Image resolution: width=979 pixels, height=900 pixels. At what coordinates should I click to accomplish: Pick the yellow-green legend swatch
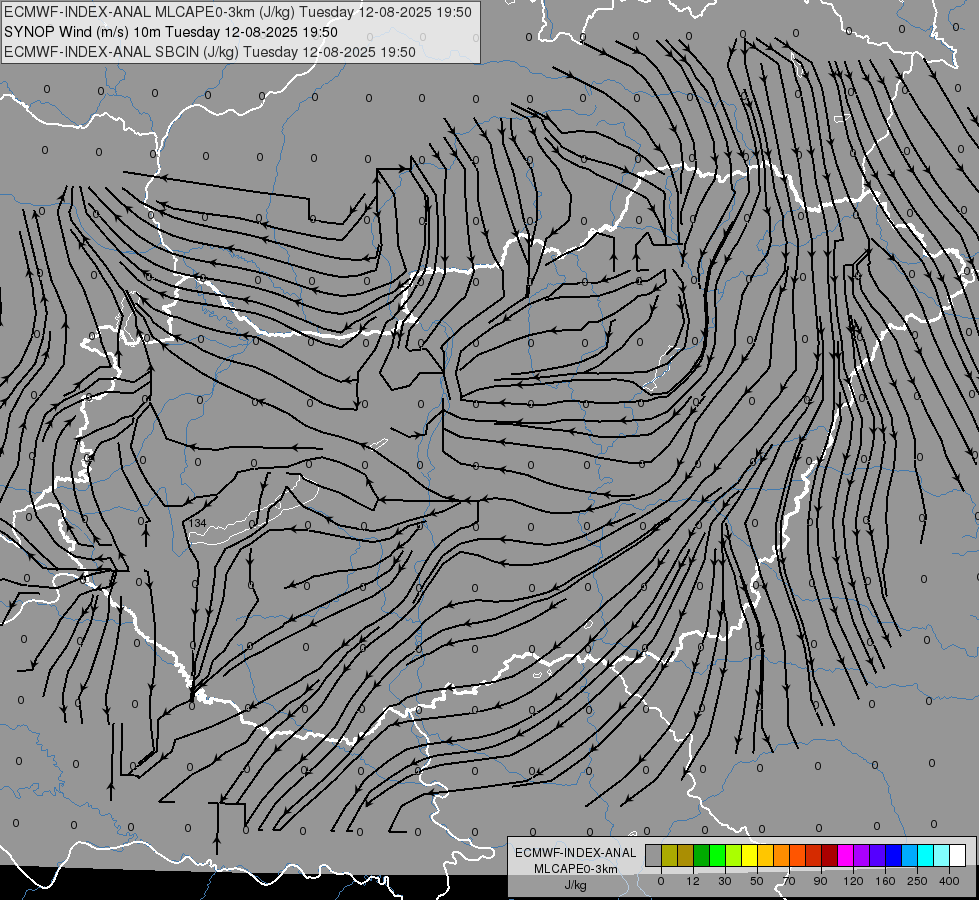734,855
